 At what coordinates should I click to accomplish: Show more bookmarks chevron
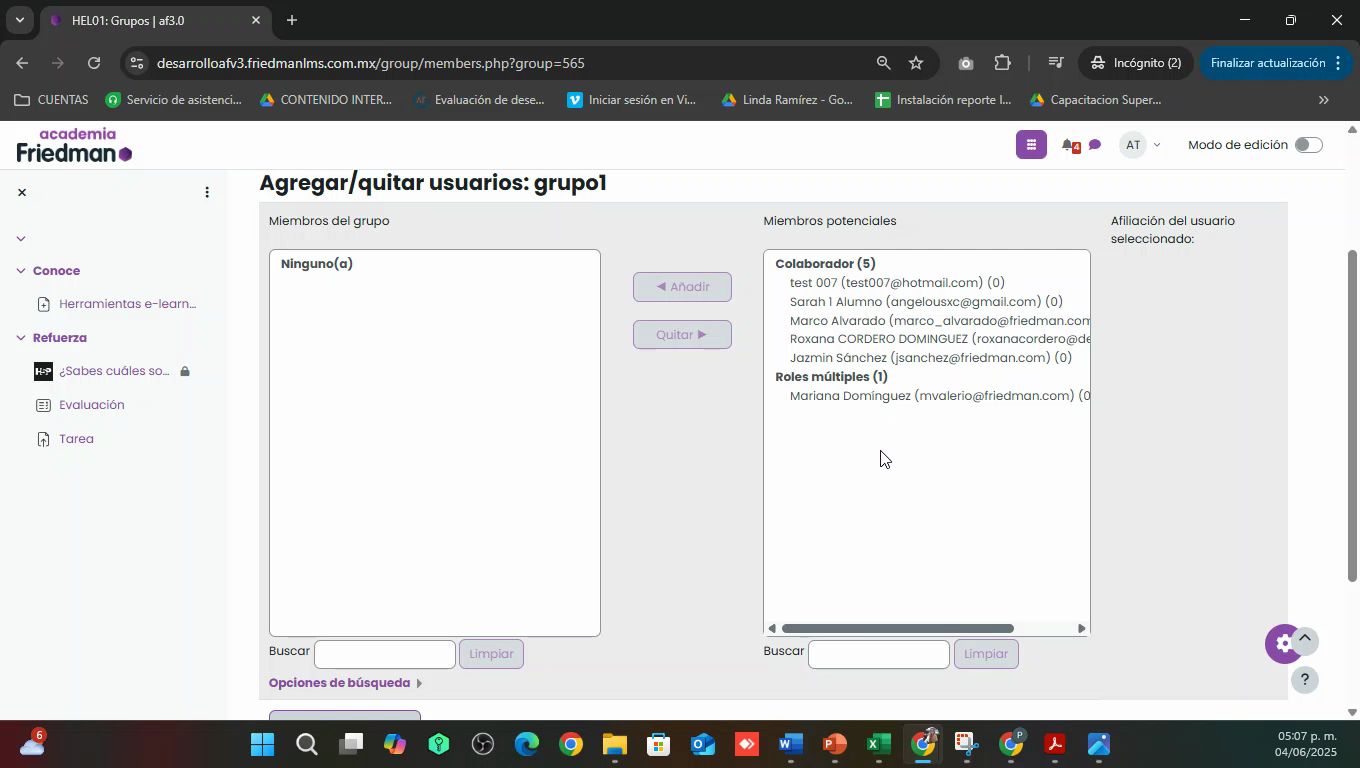pos(1324,100)
